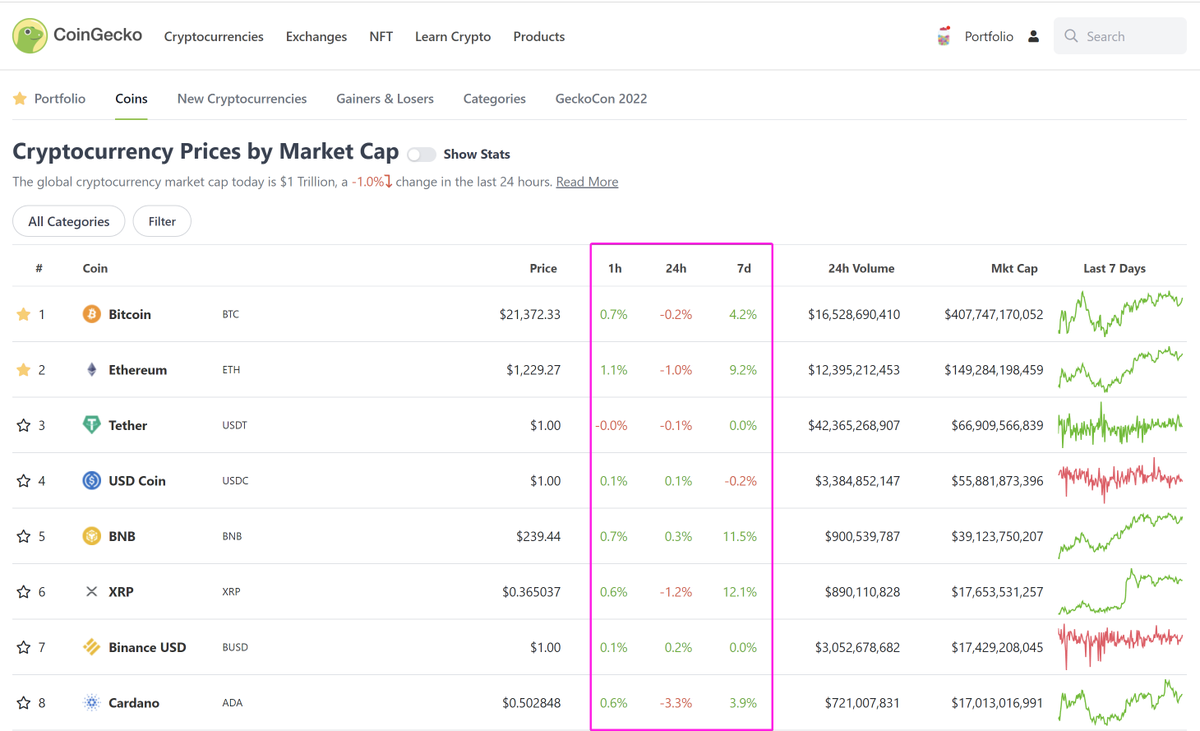1200x731 pixels.
Task: Expand the Exchanges menu
Action: coord(316,36)
